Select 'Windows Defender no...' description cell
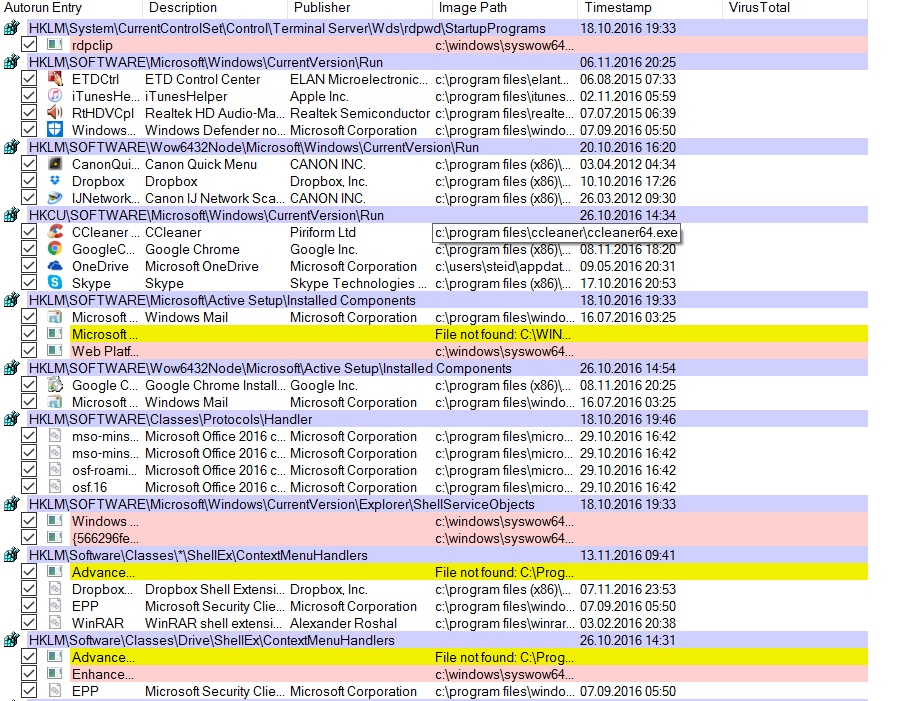This screenshot has width=898, height=701. coord(215,130)
